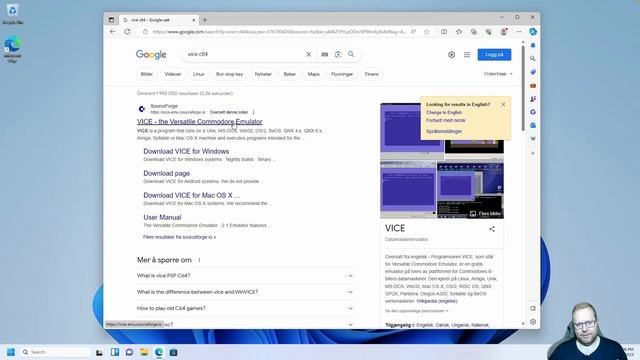Select the 'Nyheter' filter chip
The height and width of the screenshot is (360, 640).
pos(263,74)
